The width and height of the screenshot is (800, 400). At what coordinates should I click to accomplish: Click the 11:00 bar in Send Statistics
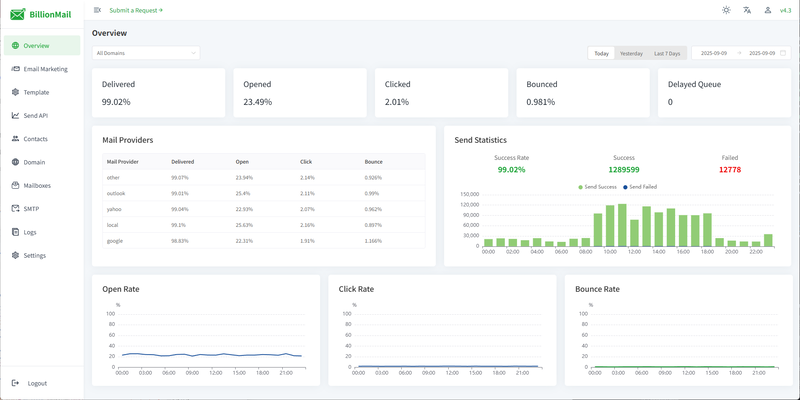click(x=622, y=225)
